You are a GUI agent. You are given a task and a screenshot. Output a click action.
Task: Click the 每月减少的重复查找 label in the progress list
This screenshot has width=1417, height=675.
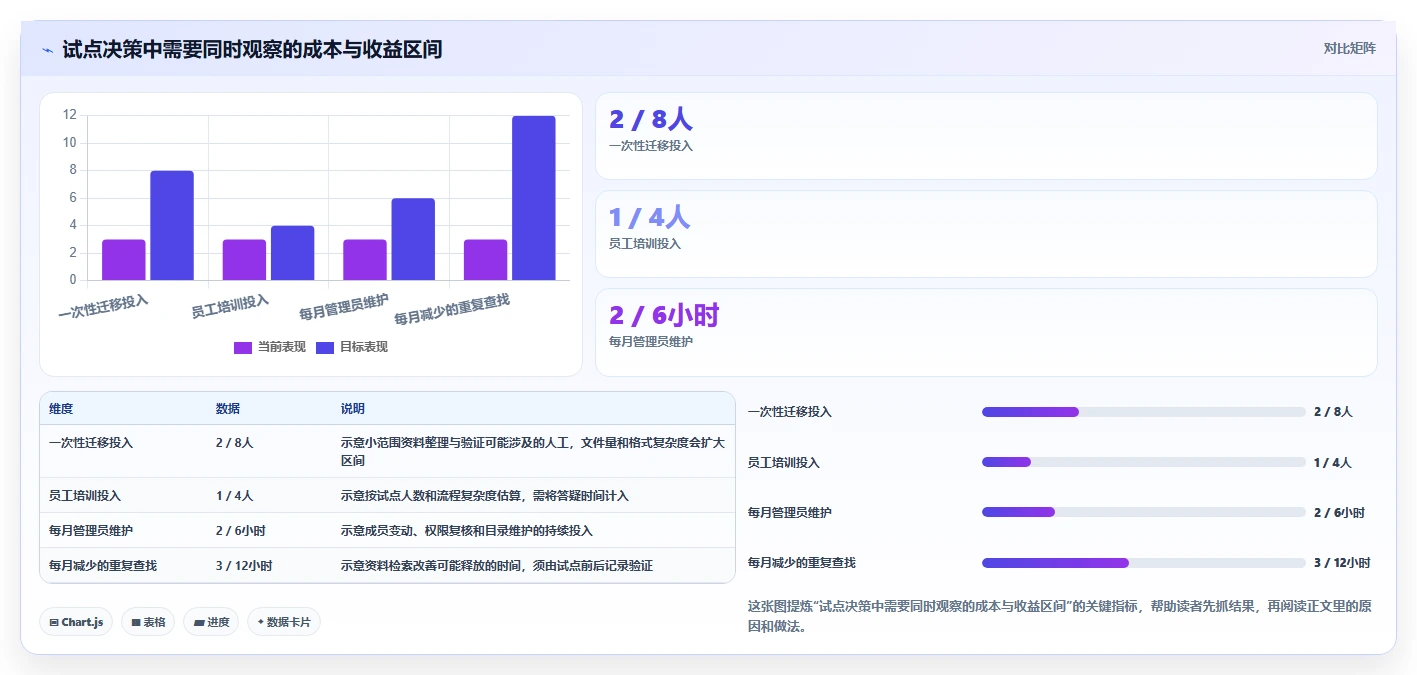[x=802, y=563]
